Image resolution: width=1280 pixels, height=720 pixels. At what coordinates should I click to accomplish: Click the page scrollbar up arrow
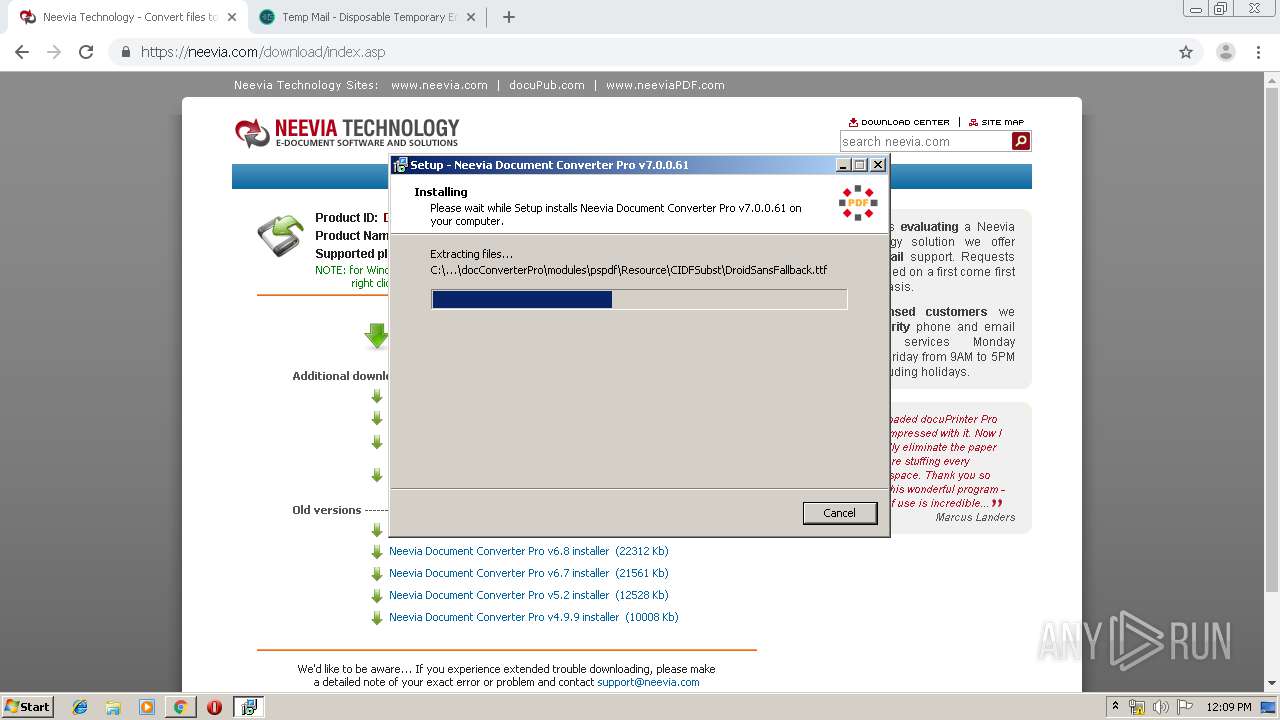click(1272, 79)
